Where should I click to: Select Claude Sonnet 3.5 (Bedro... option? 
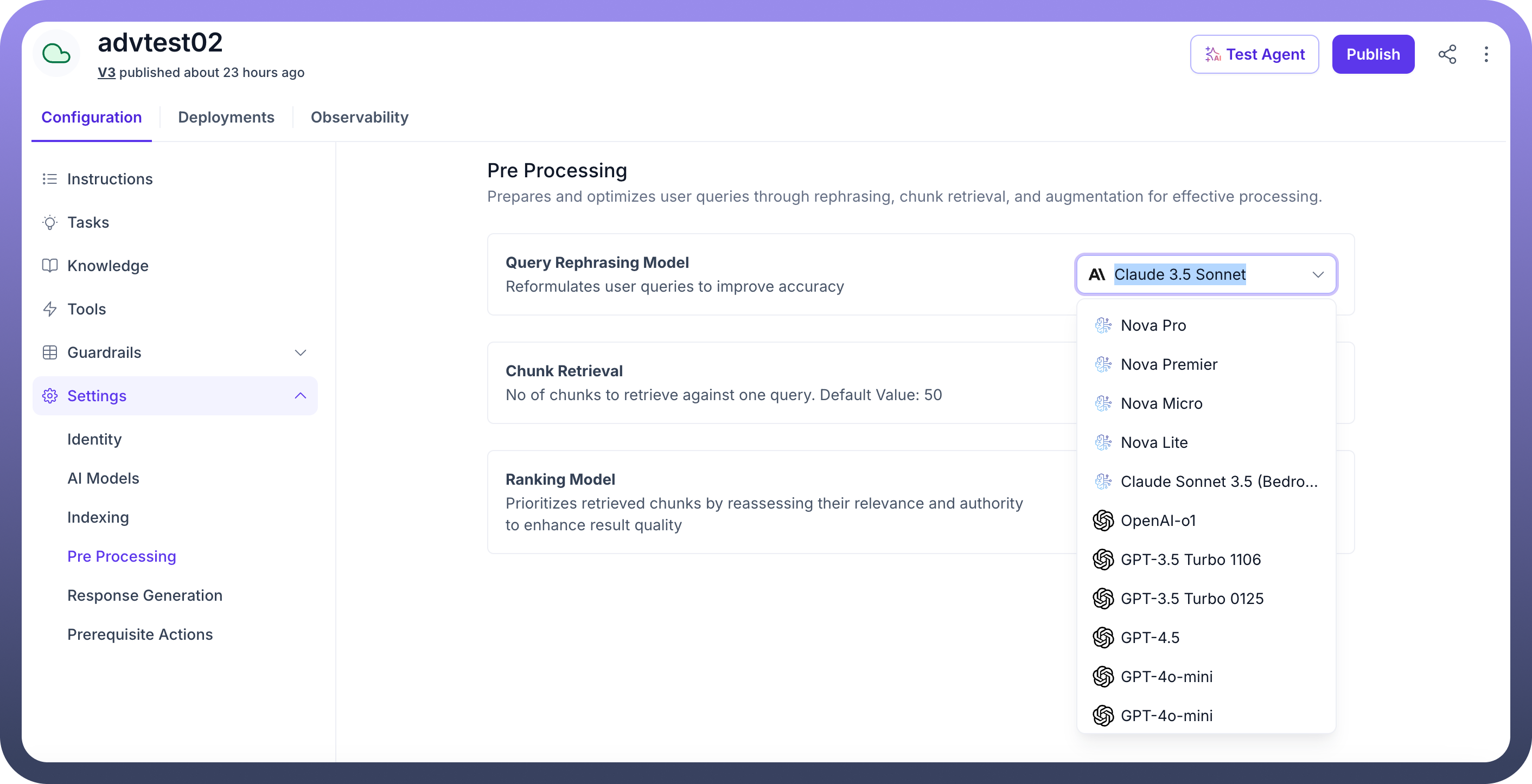pos(1206,481)
